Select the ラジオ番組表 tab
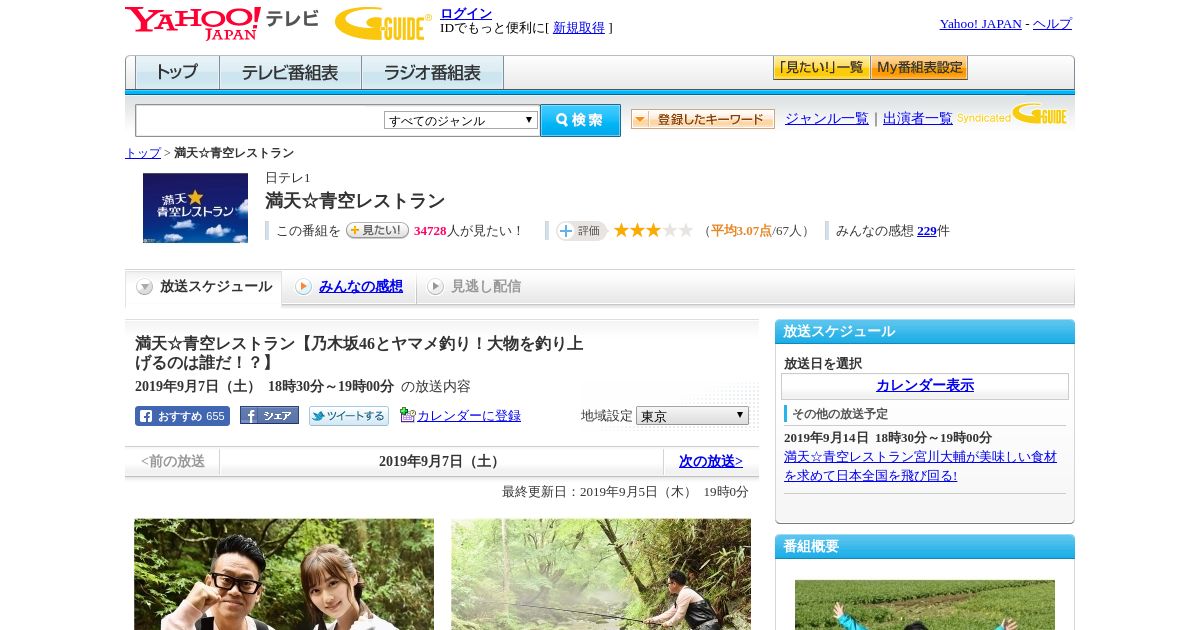This screenshot has height=630, width=1200. pos(432,73)
